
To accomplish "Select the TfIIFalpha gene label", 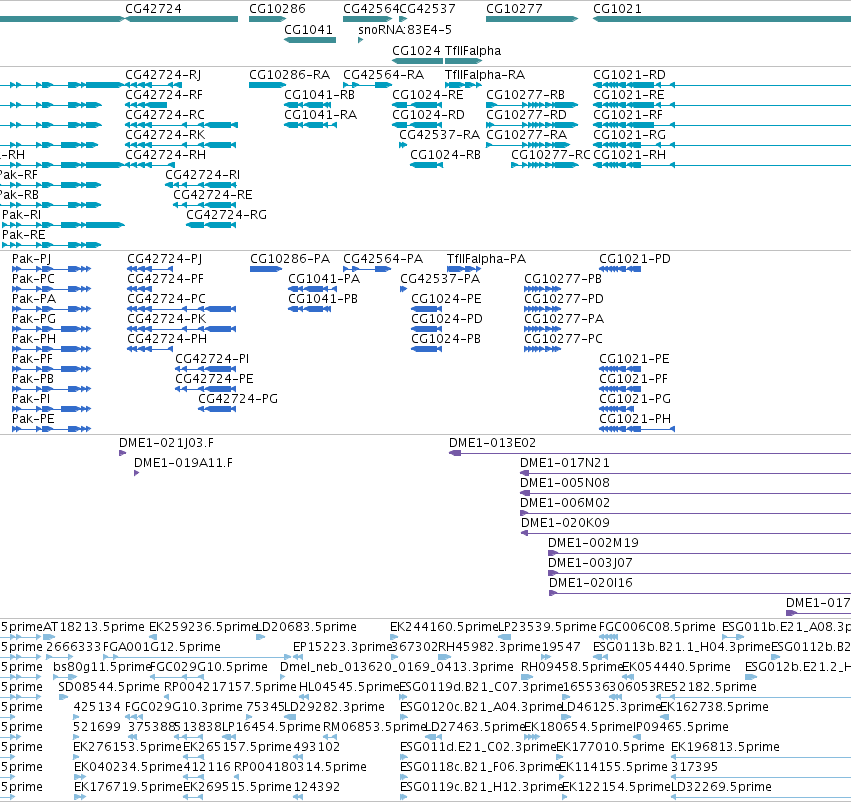I will coord(473,50).
